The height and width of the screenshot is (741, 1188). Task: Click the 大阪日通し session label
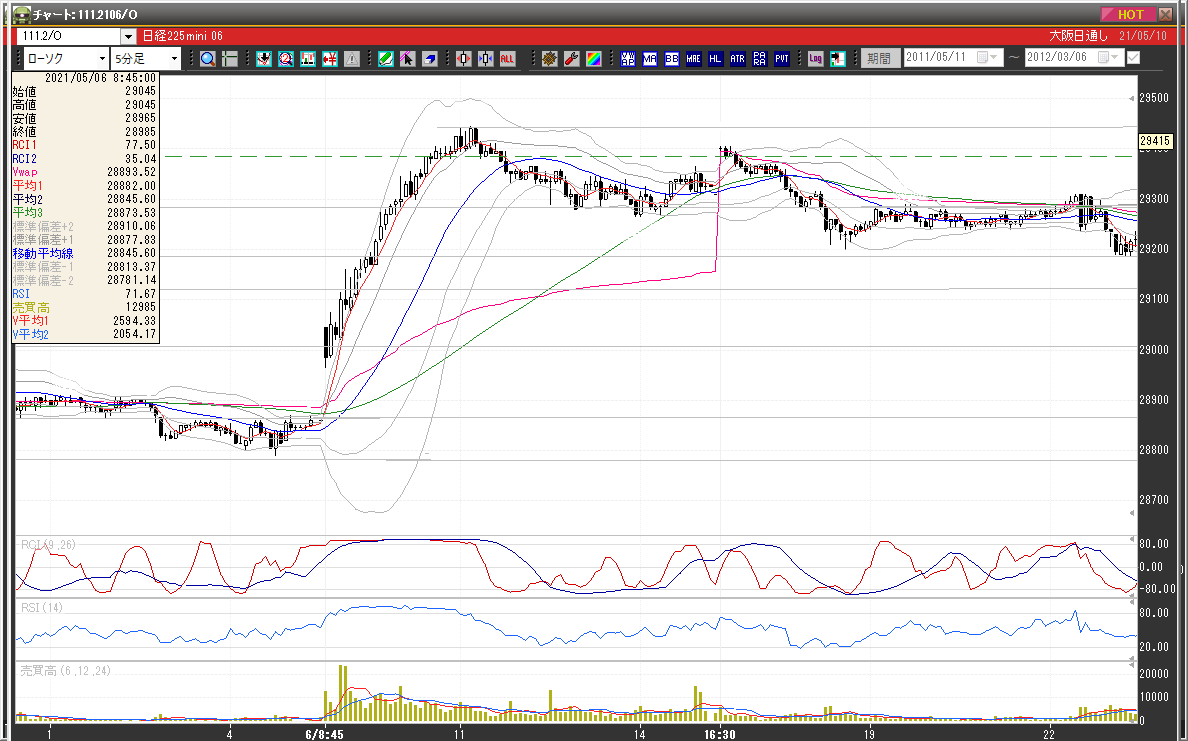(x=1078, y=36)
